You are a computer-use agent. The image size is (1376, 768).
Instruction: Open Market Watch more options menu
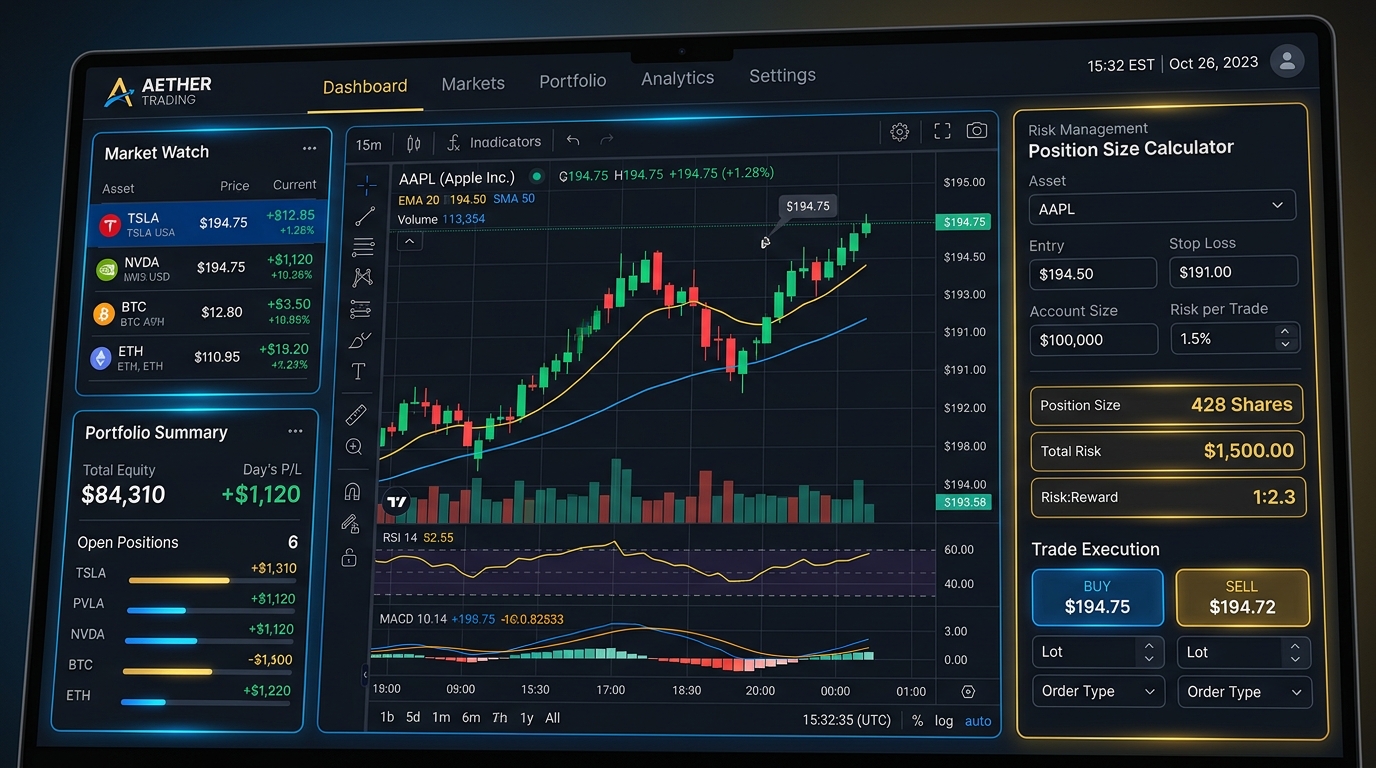[309, 149]
